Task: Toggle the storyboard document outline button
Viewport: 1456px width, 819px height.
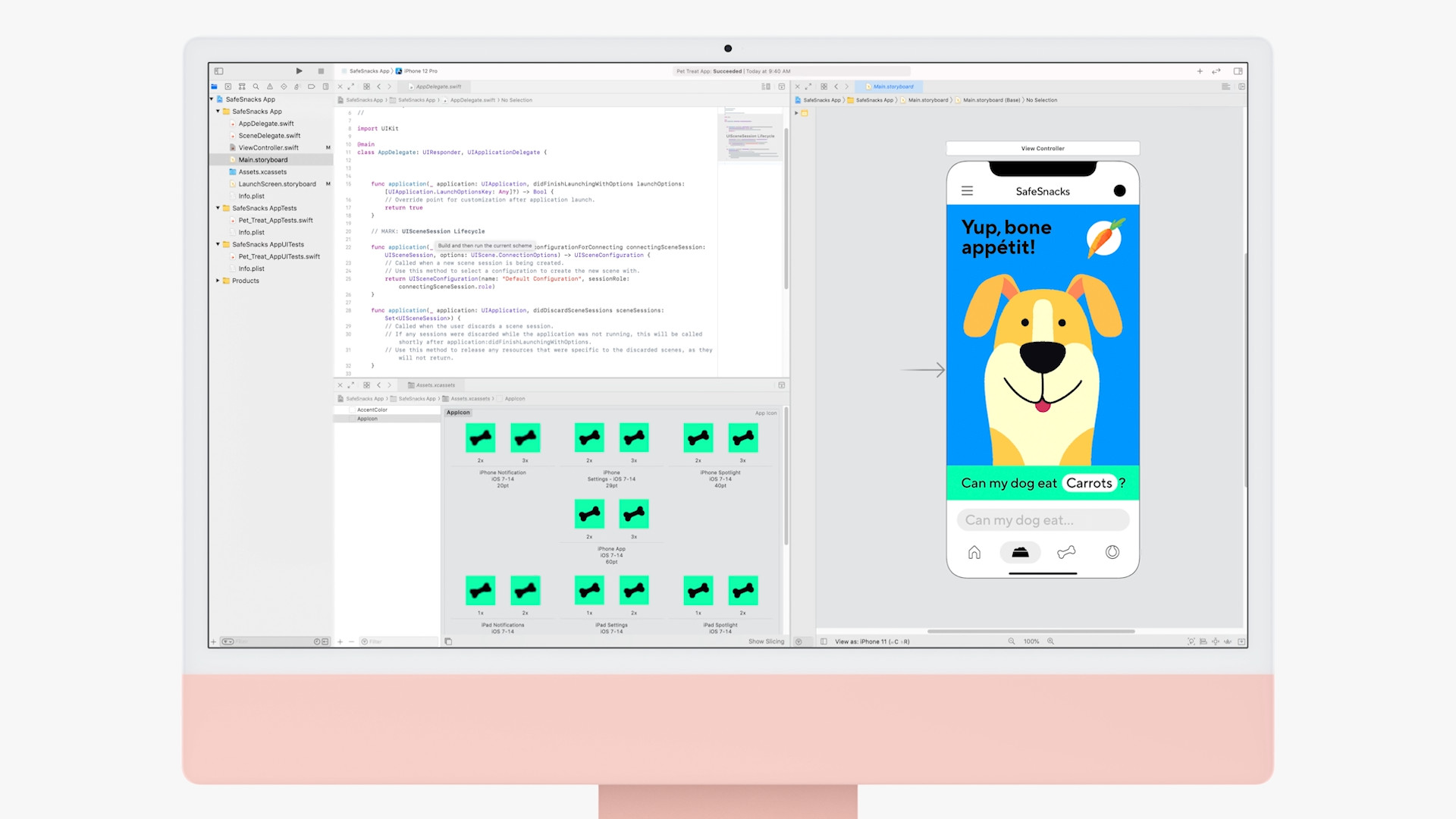Action: (x=824, y=642)
